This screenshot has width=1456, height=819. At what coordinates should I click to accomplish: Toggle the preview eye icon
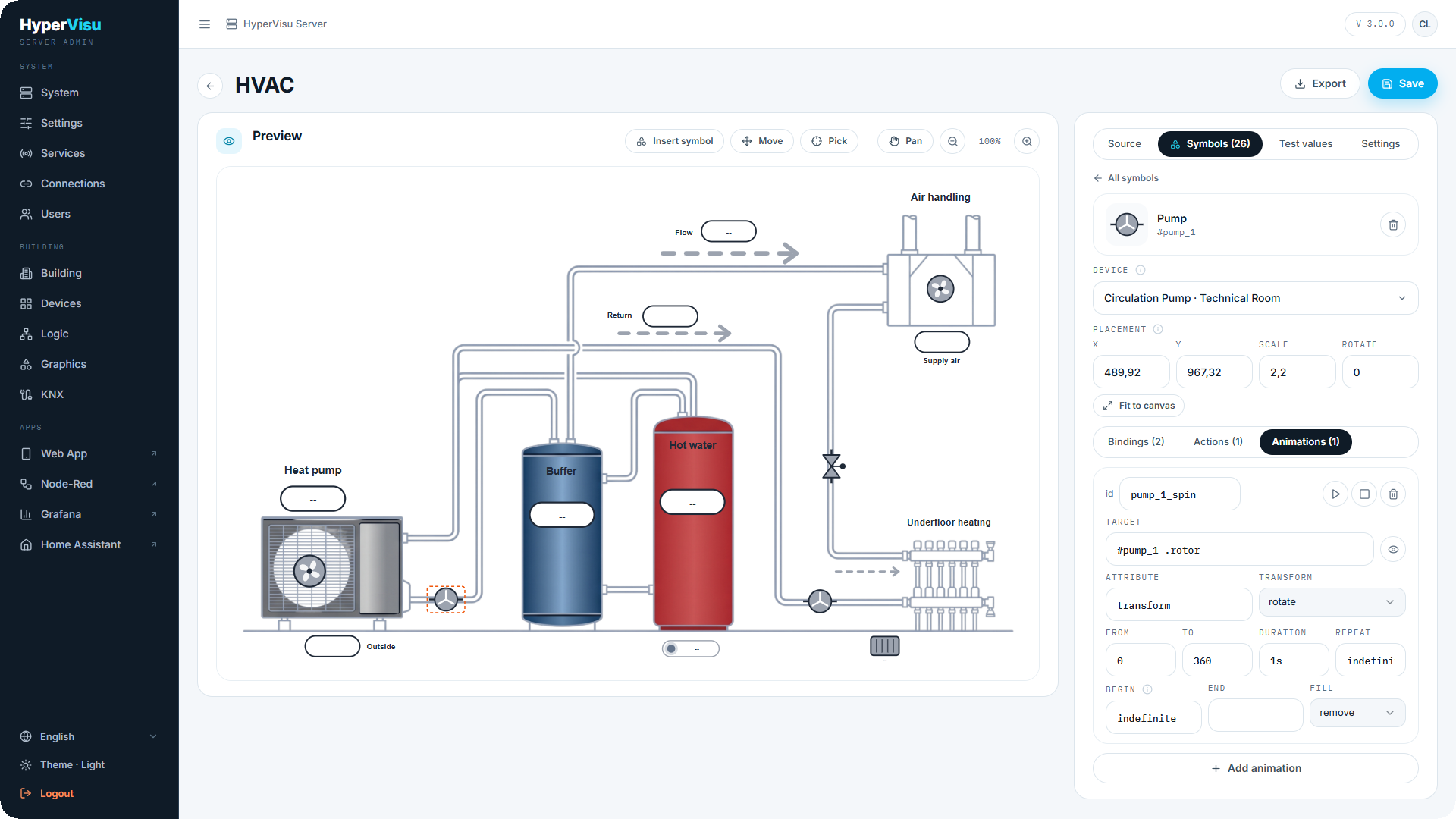pyautogui.click(x=229, y=141)
